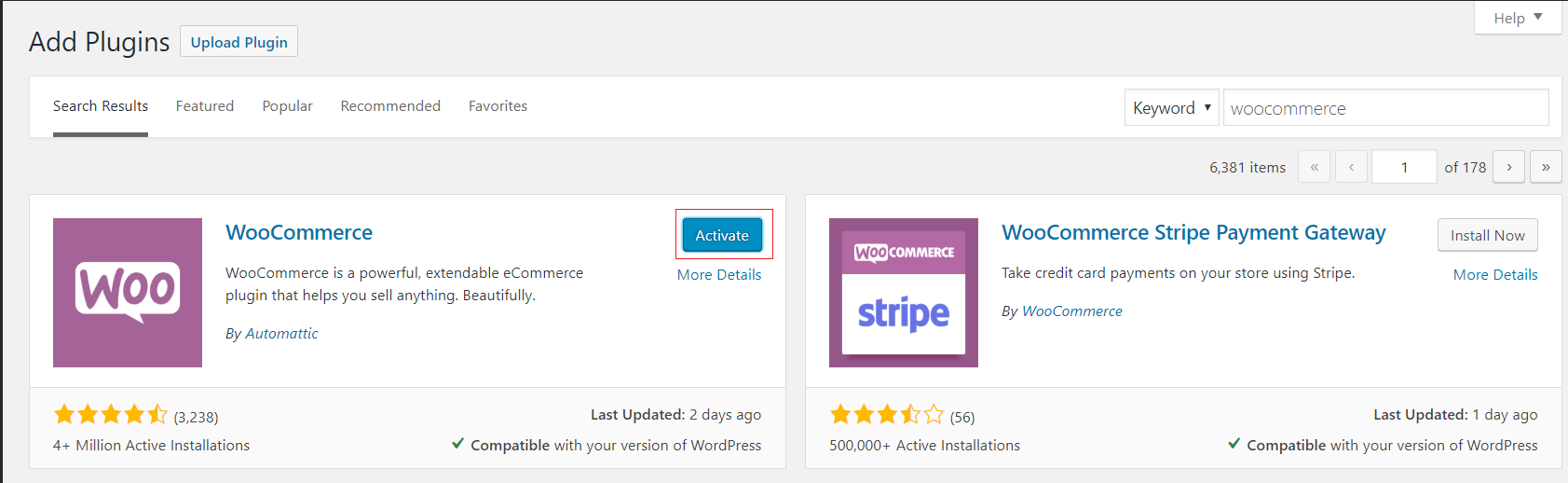
Task: Jump to the last results page
Action: click(1546, 167)
